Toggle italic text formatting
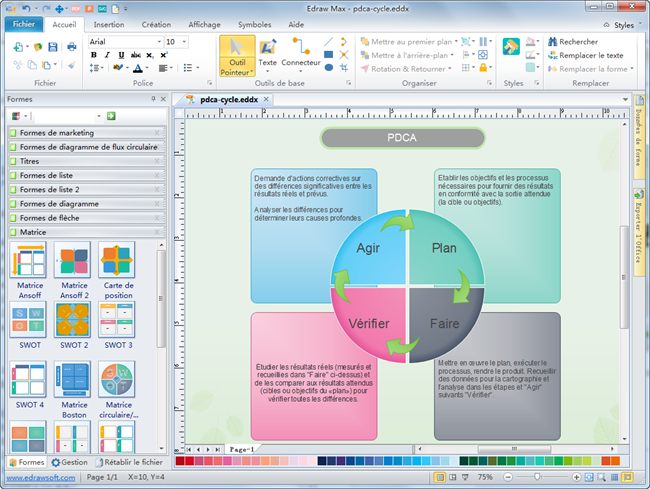650x489 pixels. [107, 55]
